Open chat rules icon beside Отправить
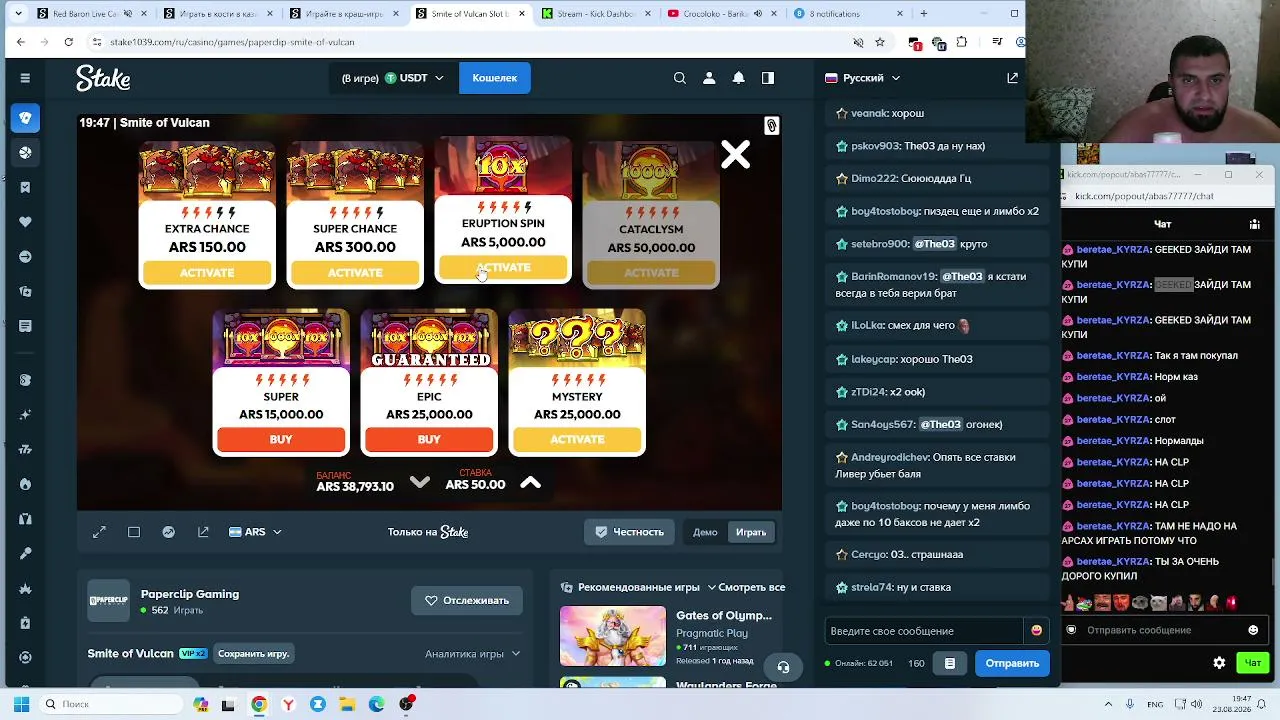Screen dimensions: 1280x720 (950, 663)
